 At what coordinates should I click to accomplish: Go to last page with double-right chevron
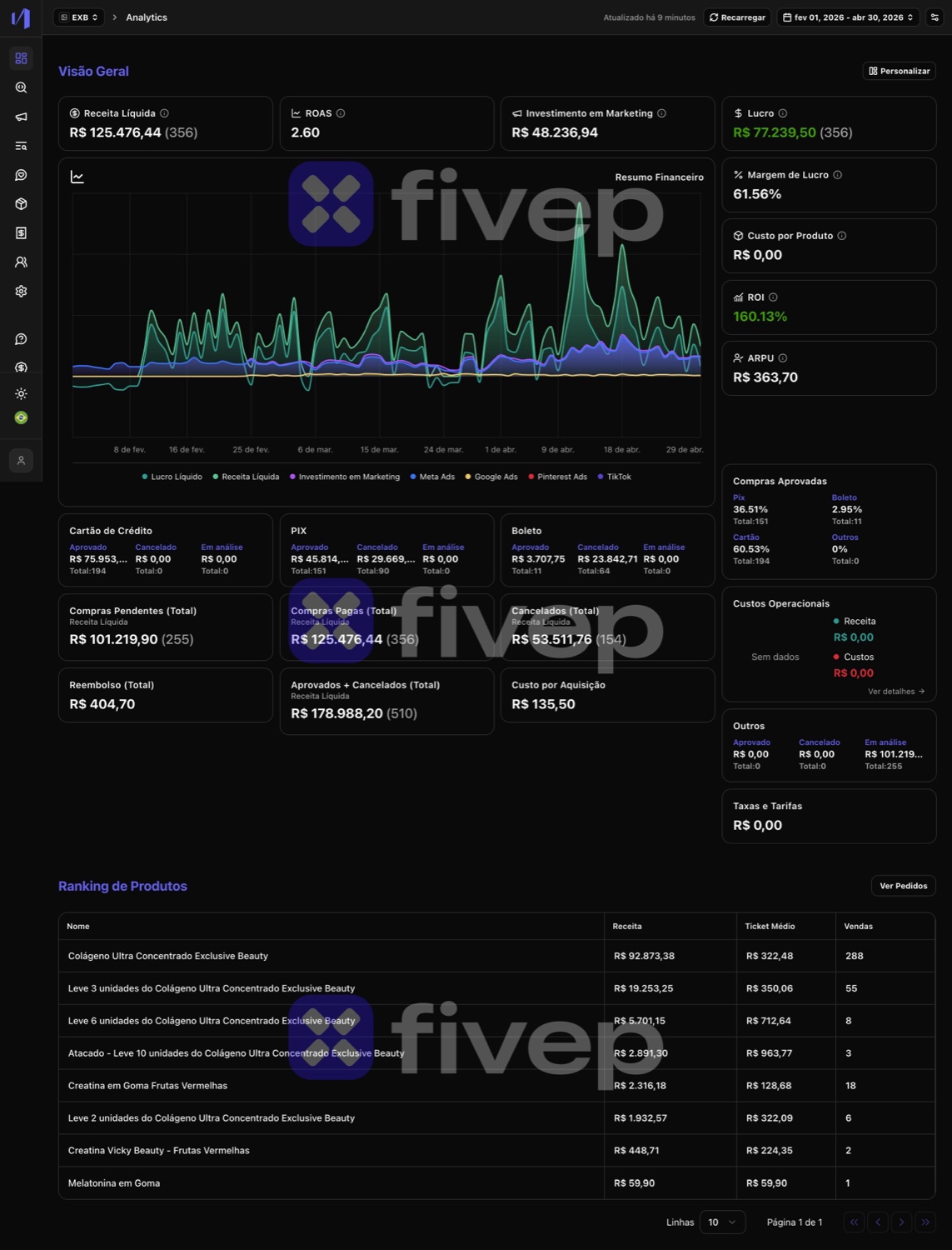pyautogui.click(x=925, y=1222)
